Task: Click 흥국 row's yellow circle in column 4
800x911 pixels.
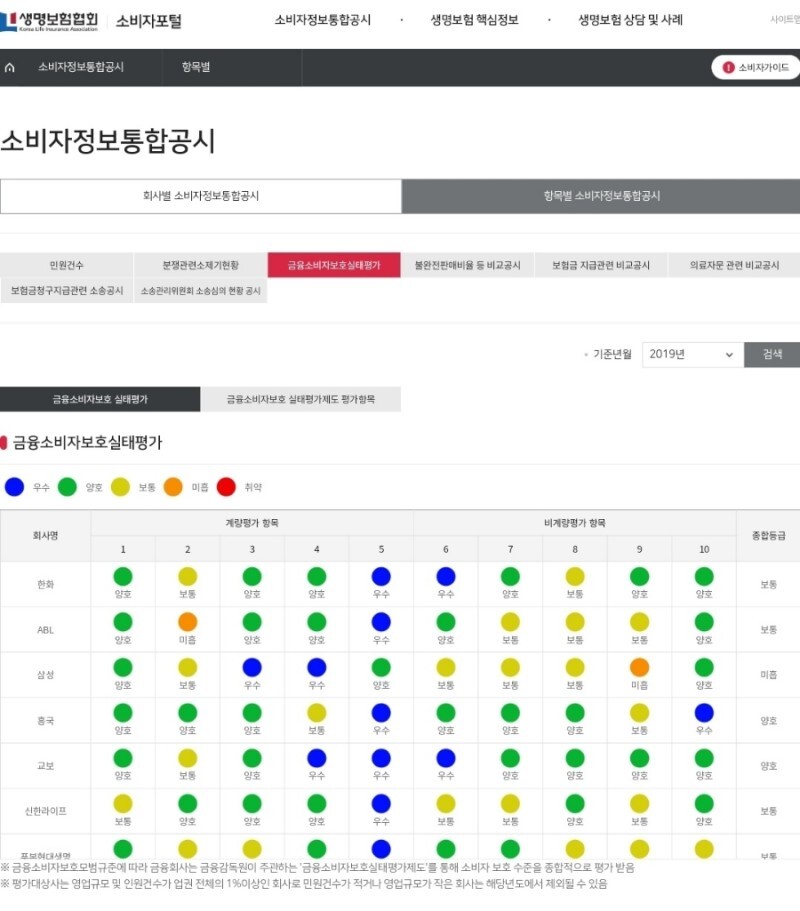Action: coord(317,712)
